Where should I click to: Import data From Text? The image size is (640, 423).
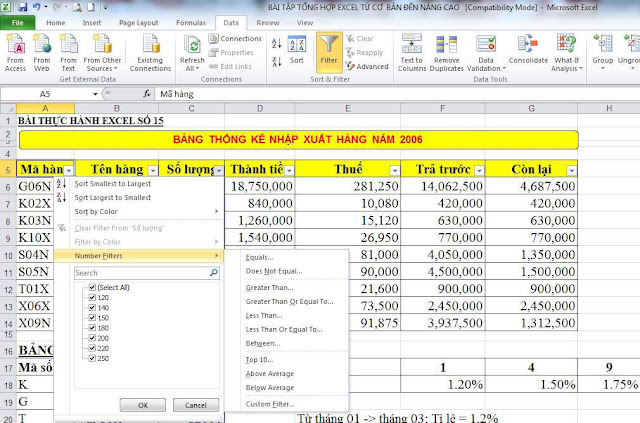point(68,53)
